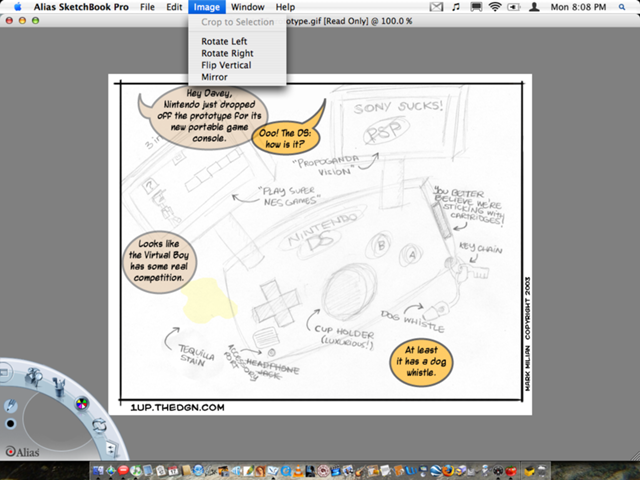Click the display menu bar icon

pos(476,7)
